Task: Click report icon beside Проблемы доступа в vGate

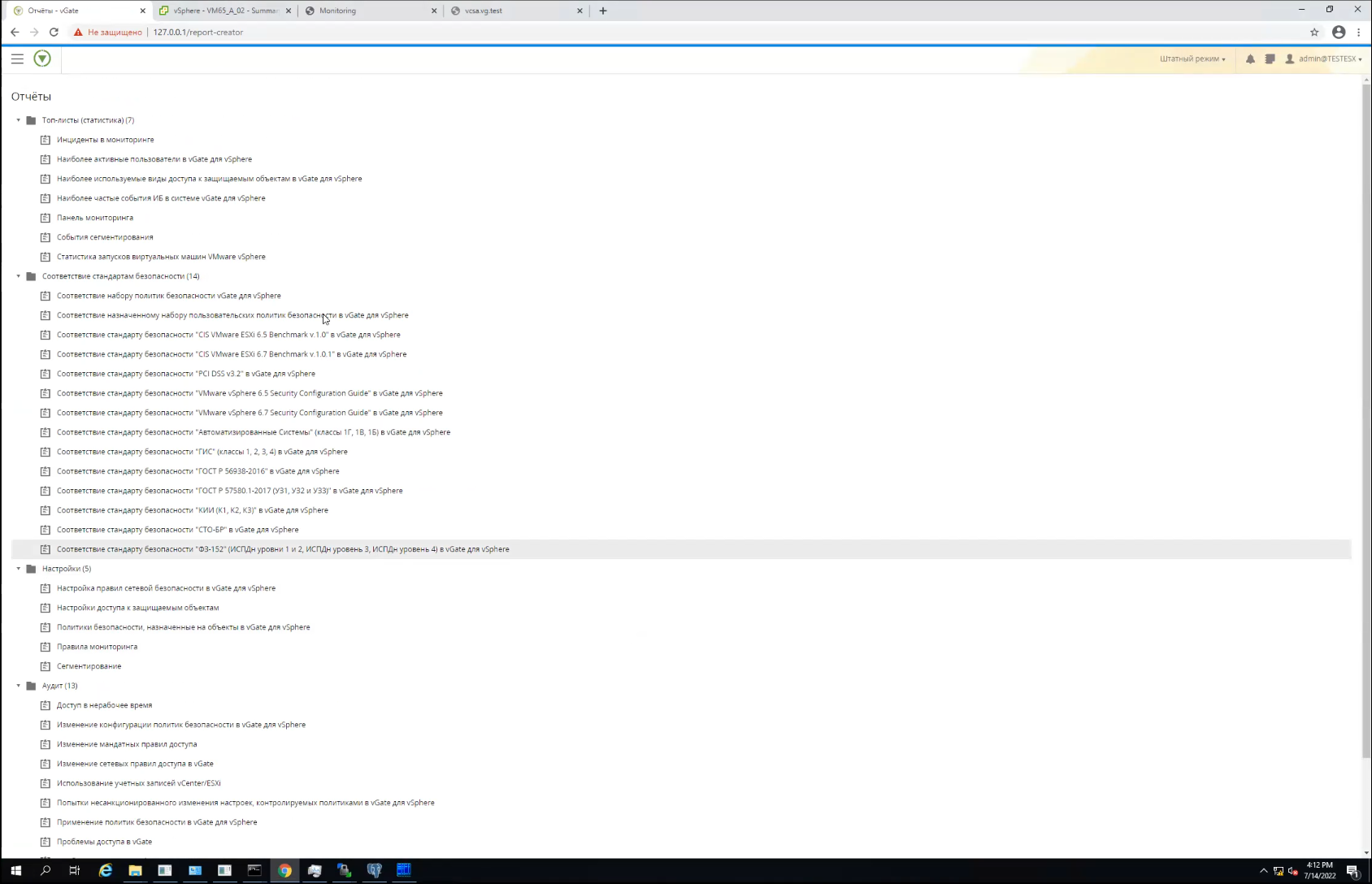Action: click(46, 842)
